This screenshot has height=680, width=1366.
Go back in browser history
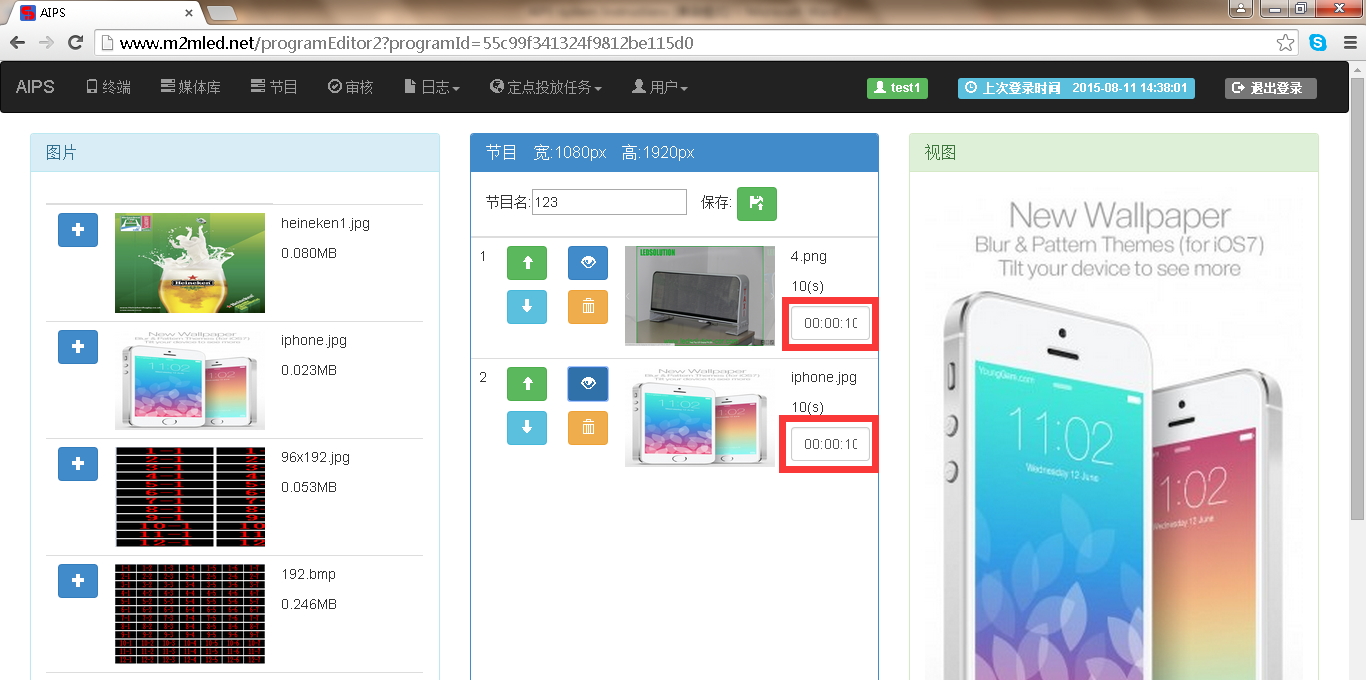17,43
